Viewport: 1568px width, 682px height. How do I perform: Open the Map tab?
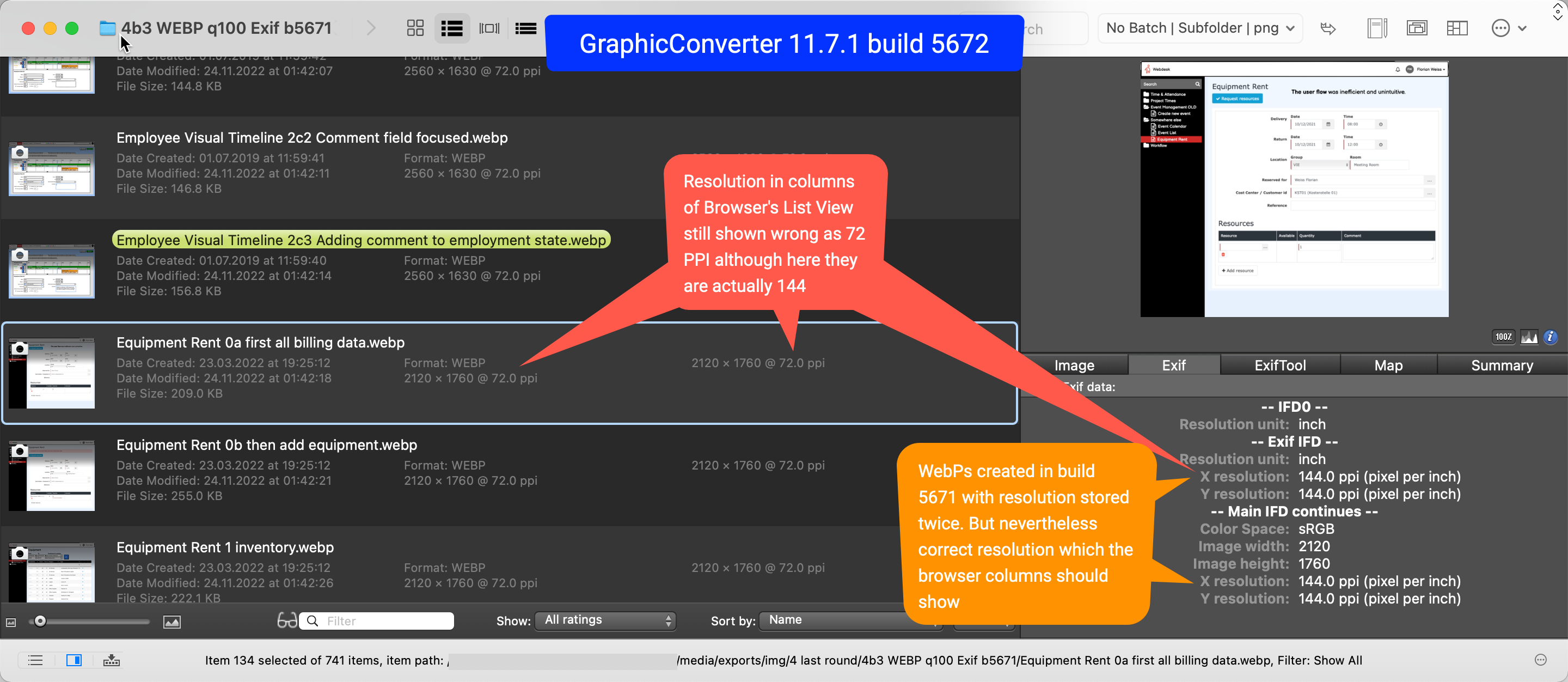(x=1388, y=366)
